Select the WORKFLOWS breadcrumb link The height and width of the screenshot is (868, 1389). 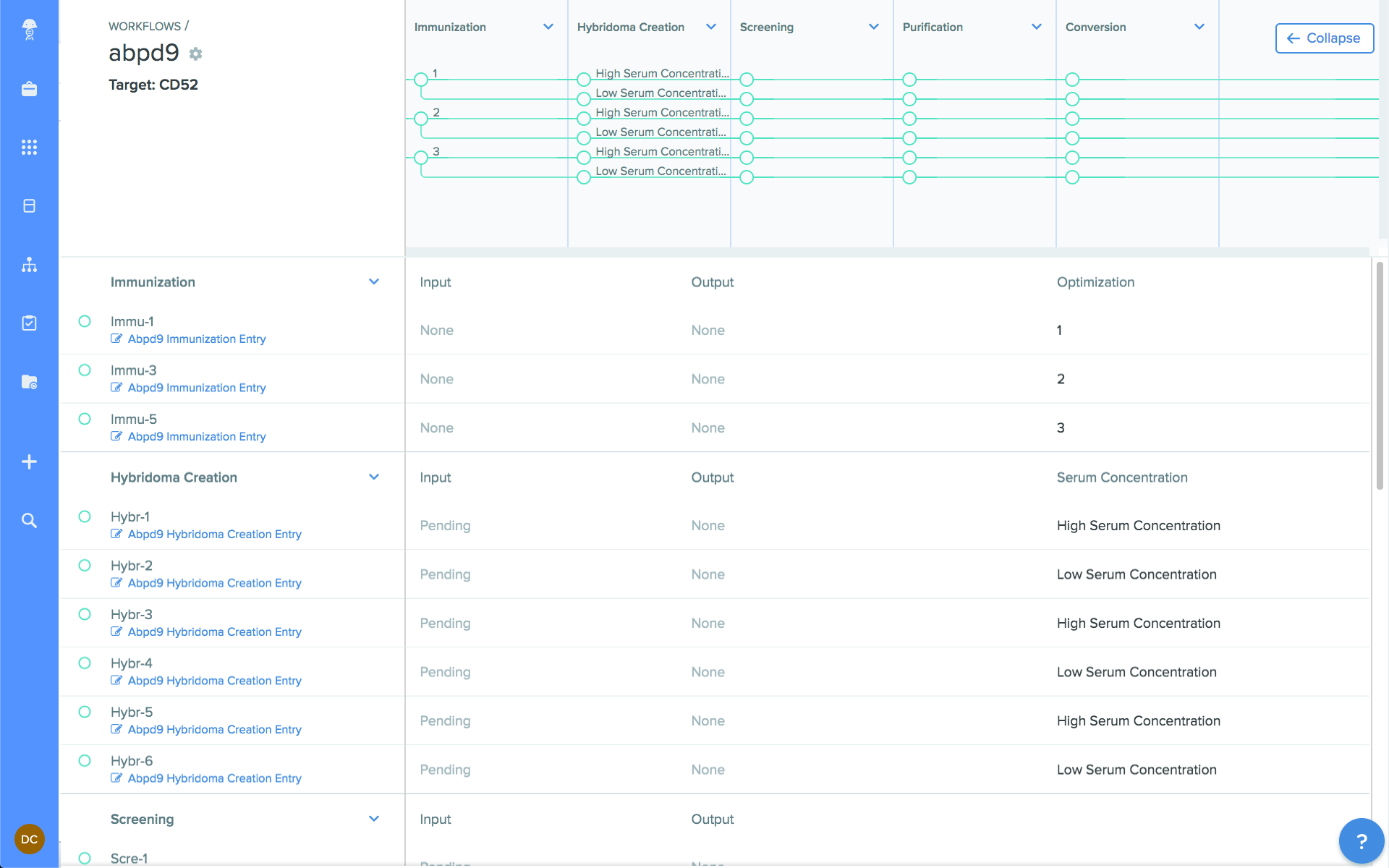coord(144,25)
